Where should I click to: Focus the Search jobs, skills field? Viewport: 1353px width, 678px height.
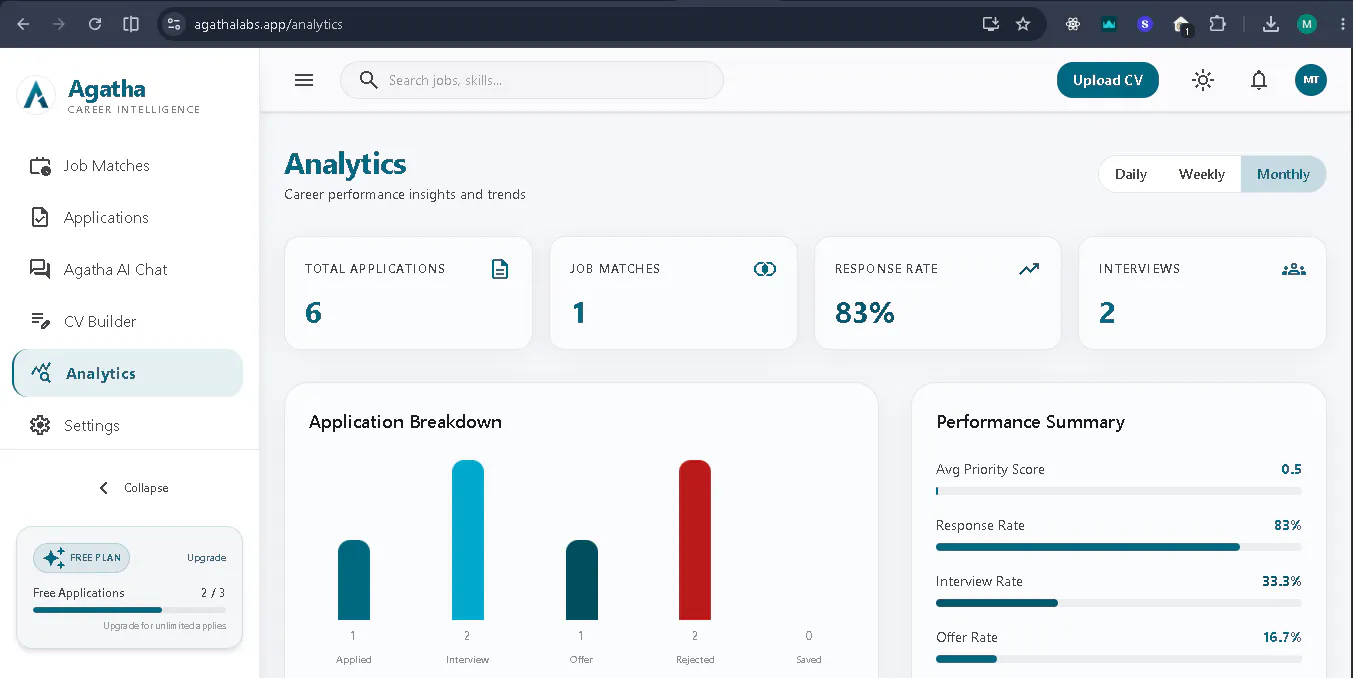pyautogui.click(x=532, y=80)
